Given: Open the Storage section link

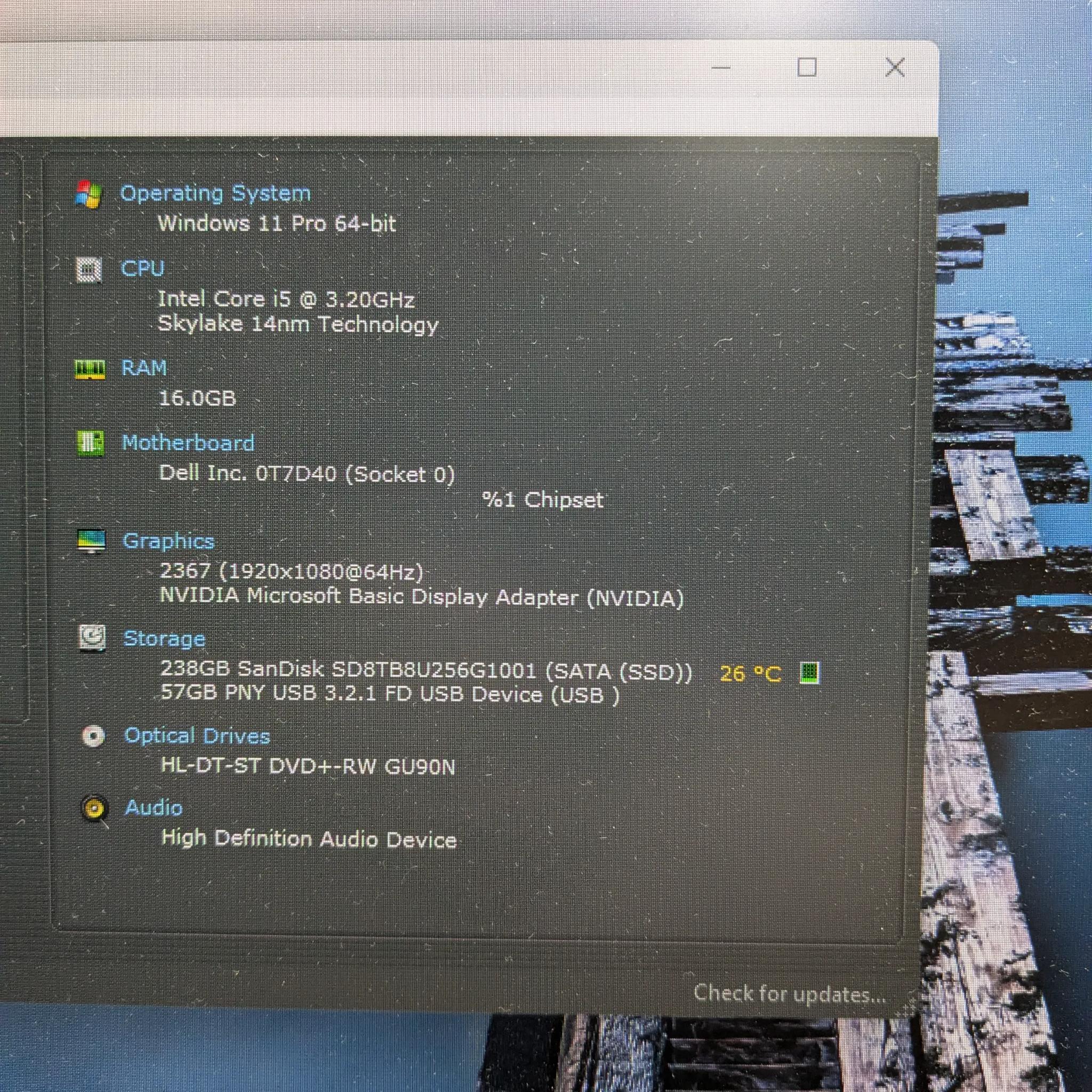Looking at the screenshot, I should click(164, 639).
